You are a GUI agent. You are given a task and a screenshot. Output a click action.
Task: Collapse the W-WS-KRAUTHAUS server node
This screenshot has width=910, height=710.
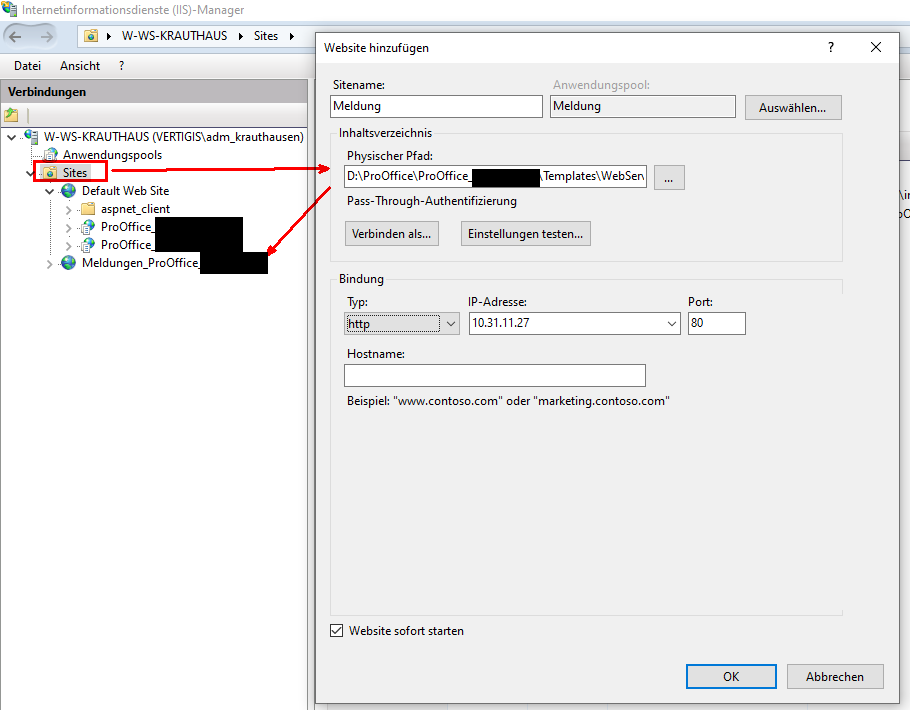pyautogui.click(x=12, y=137)
